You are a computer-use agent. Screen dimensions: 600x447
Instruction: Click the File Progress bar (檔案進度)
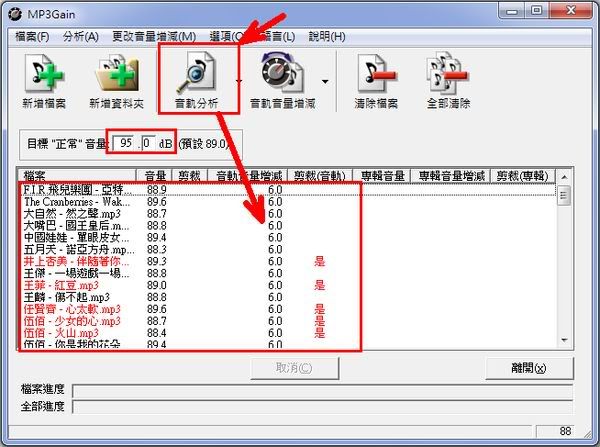pos(323,391)
